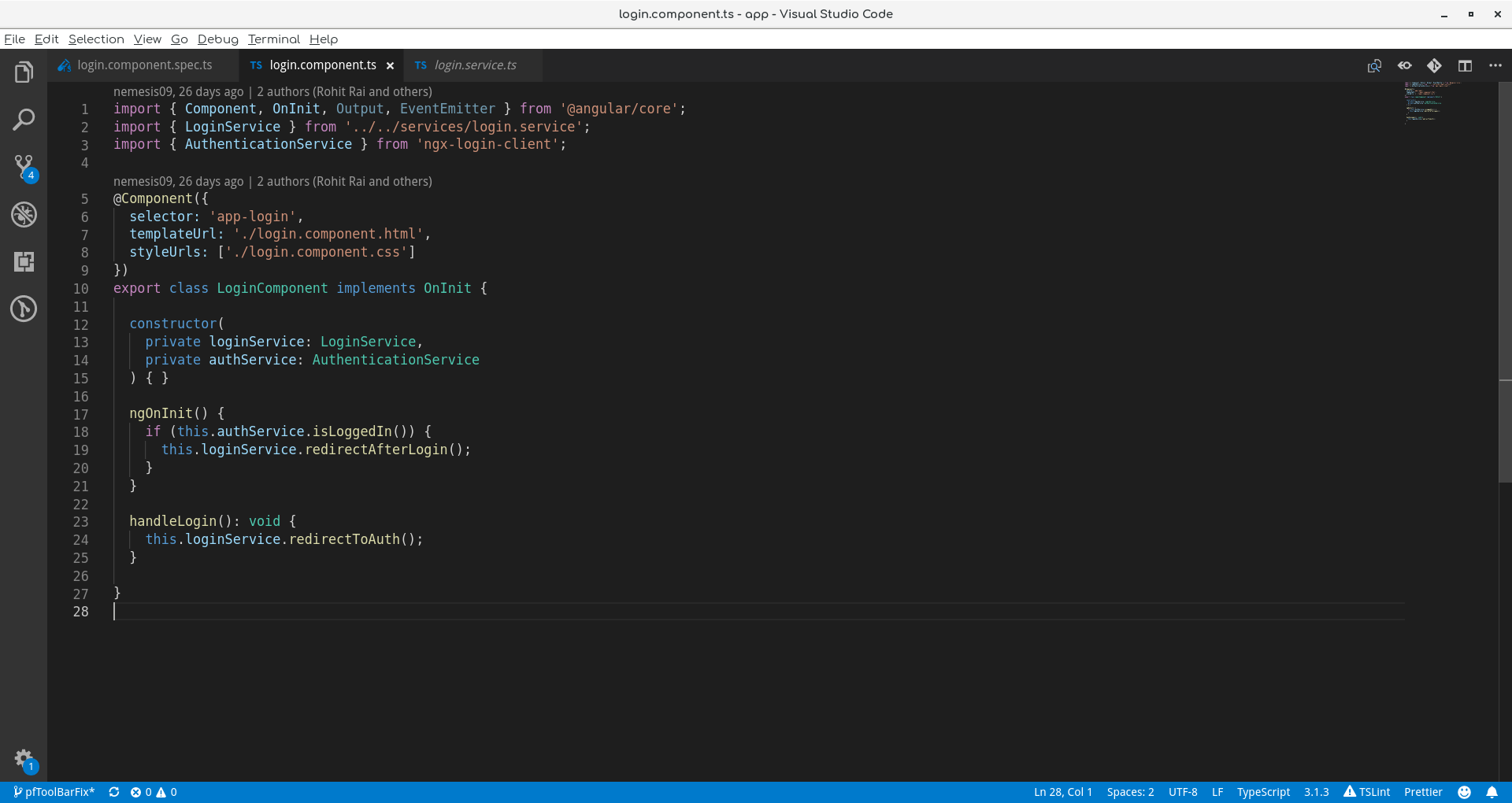
Task: Click line number 17 in the gutter
Action: point(81,415)
